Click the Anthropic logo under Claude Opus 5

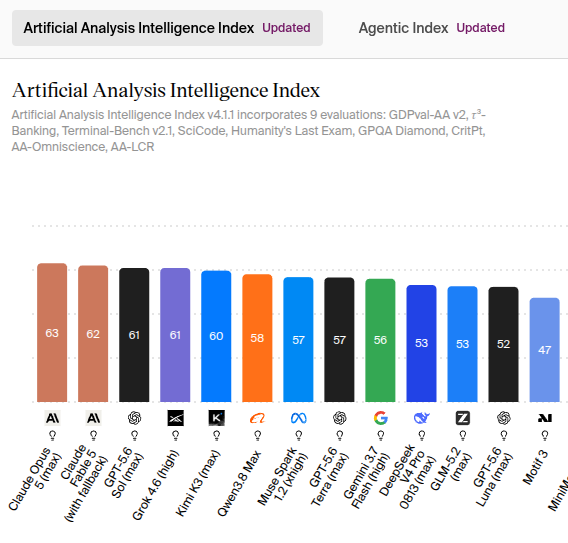52,418
